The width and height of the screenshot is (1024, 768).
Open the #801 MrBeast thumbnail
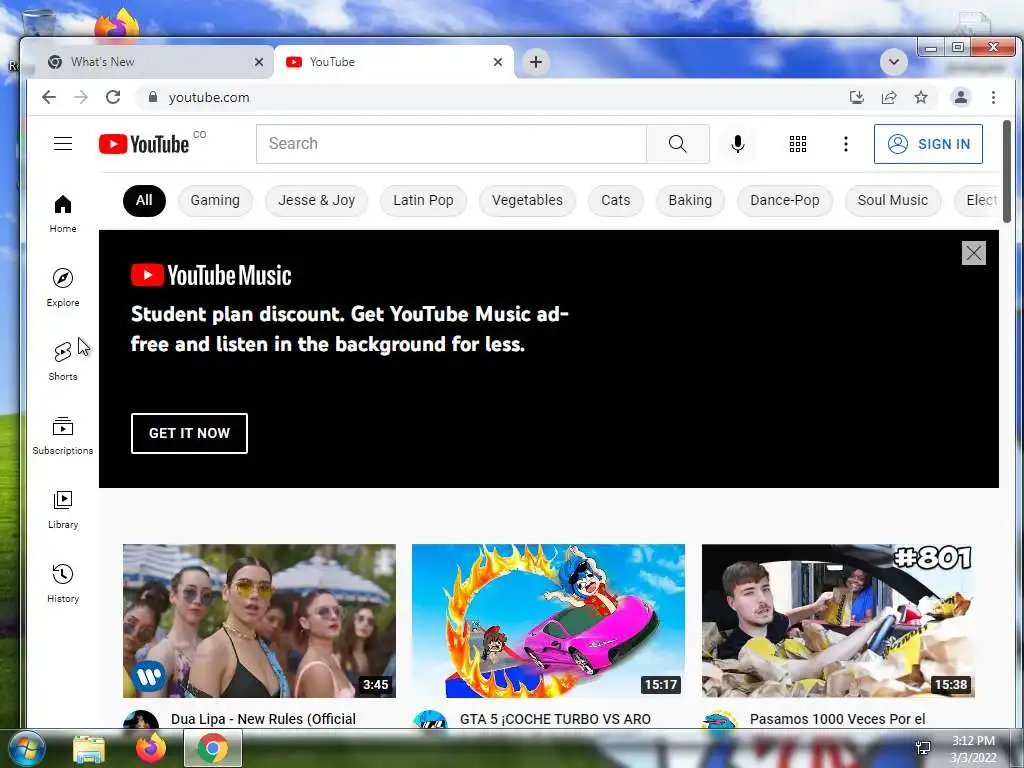(839, 620)
